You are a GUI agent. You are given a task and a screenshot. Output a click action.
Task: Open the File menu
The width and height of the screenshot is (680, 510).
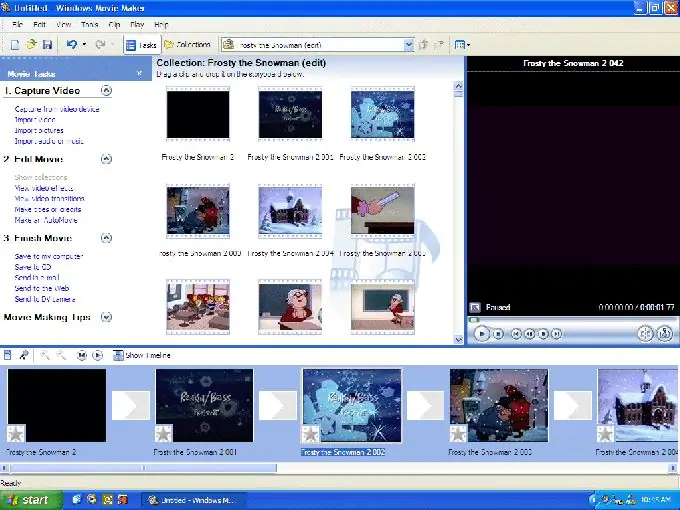tap(17, 25)
